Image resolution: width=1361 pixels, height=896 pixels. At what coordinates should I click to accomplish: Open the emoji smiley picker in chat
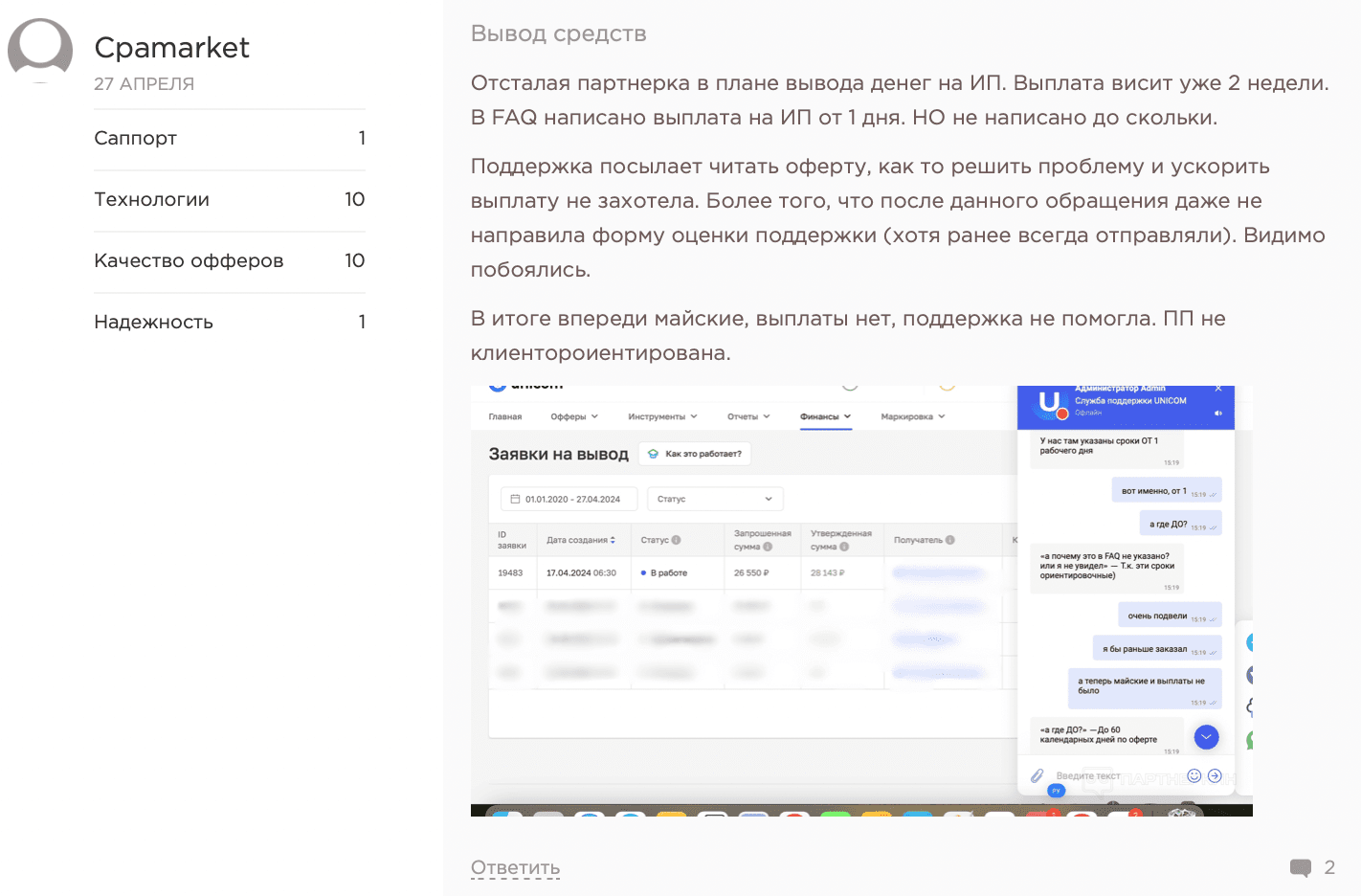pyautogui.click(x=1194, y=776)
